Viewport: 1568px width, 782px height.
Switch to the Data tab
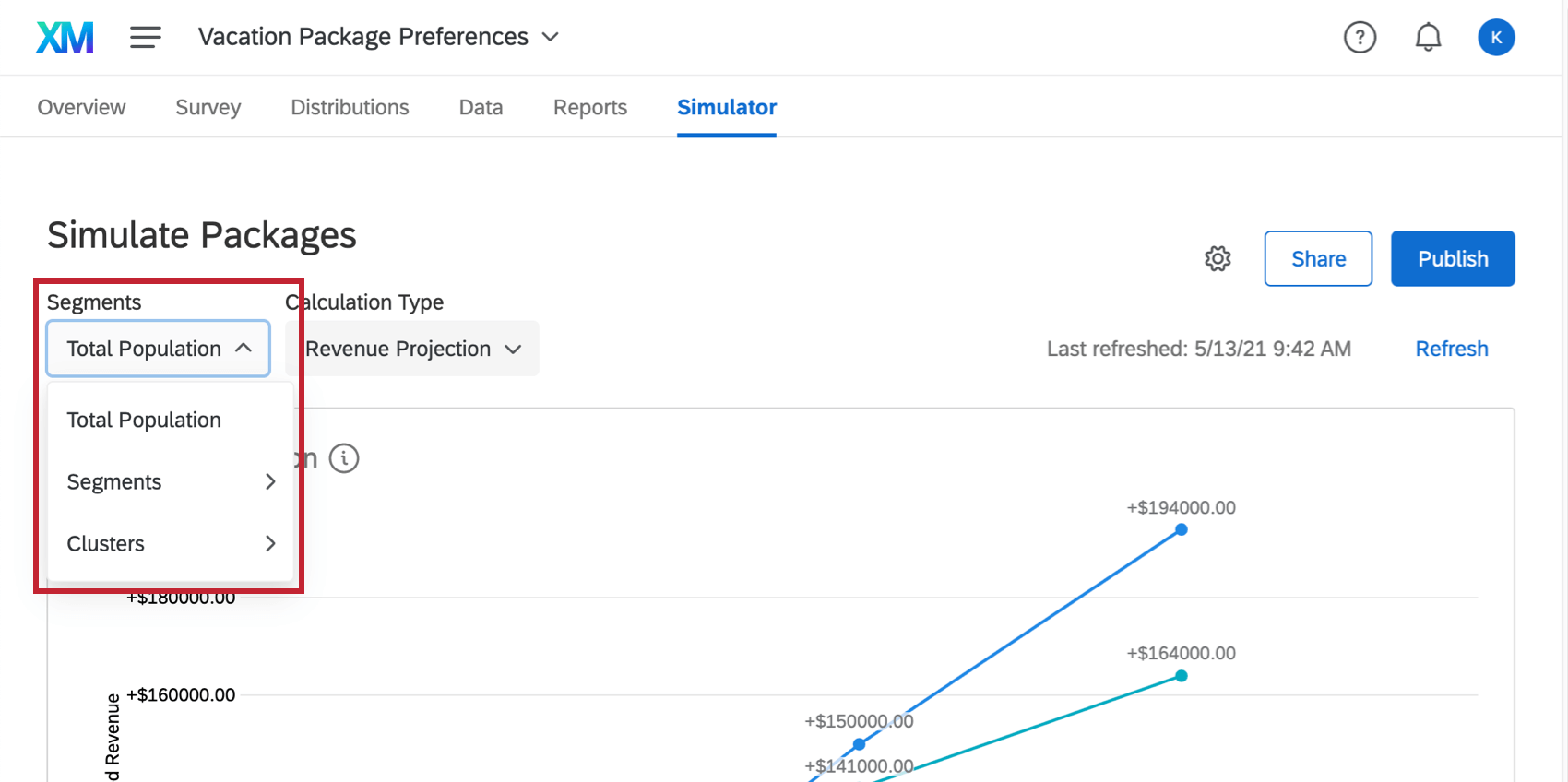point(480,107)
